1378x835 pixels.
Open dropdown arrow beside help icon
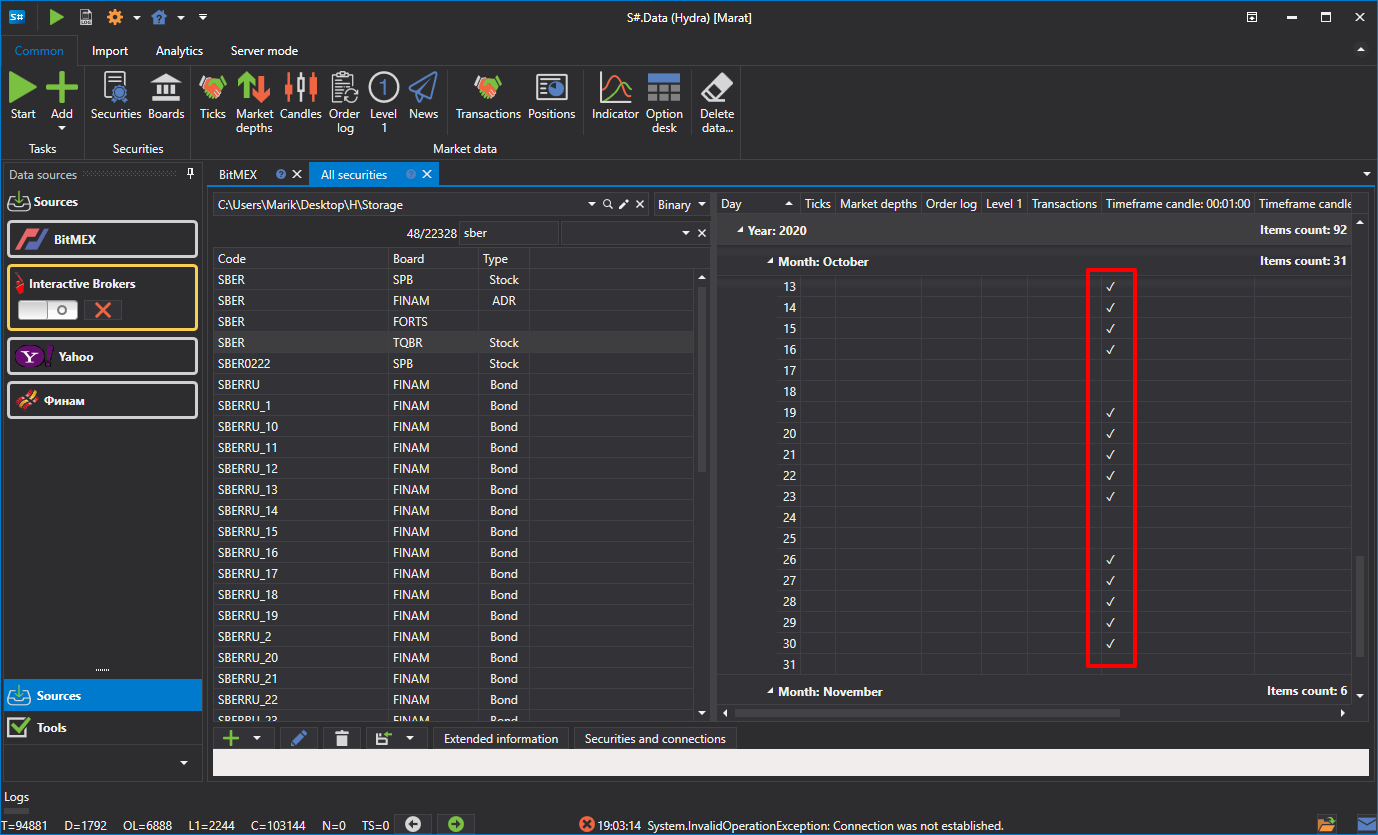coord(180,17)
